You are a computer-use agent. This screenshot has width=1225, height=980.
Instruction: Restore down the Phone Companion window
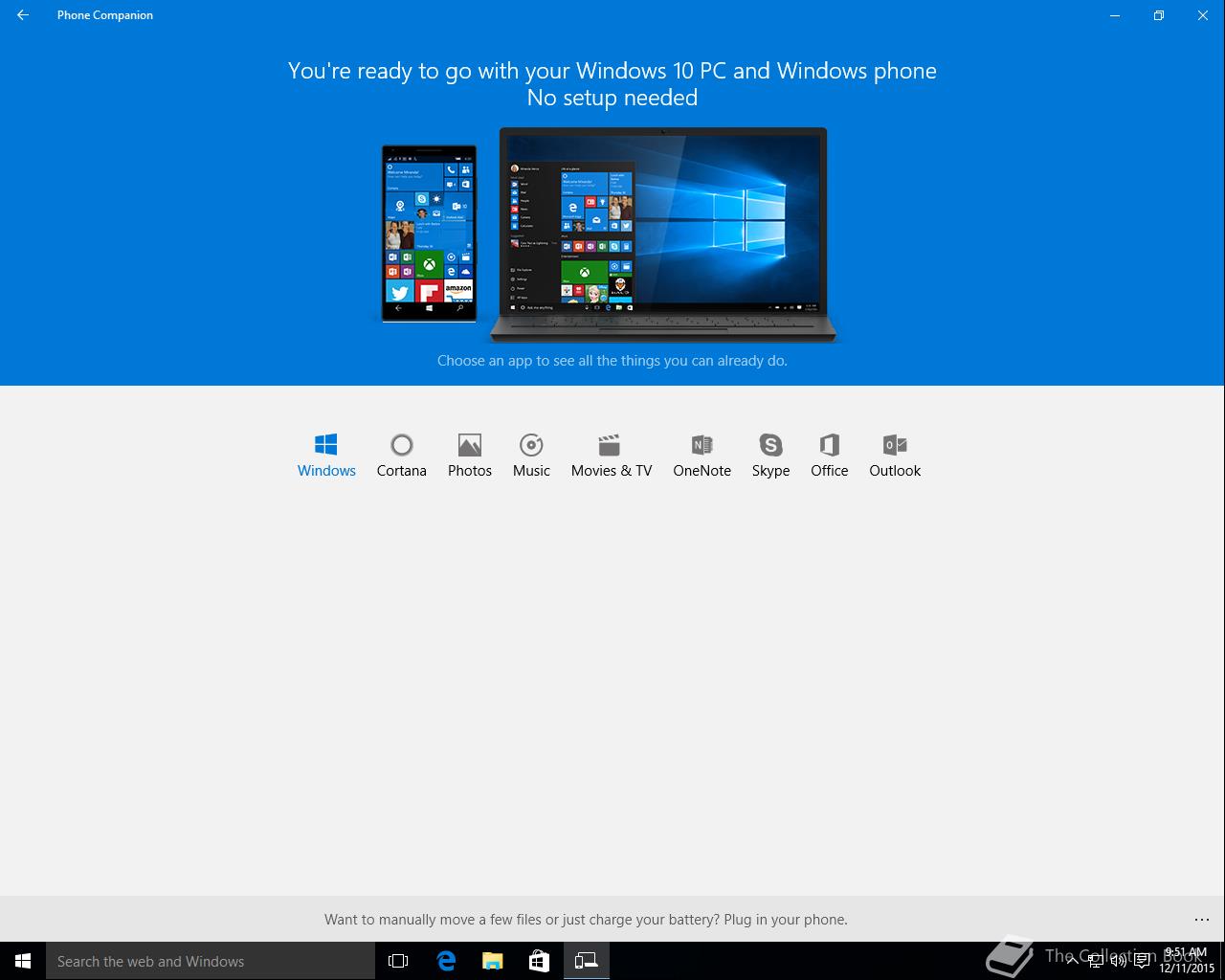point(1158,15)
